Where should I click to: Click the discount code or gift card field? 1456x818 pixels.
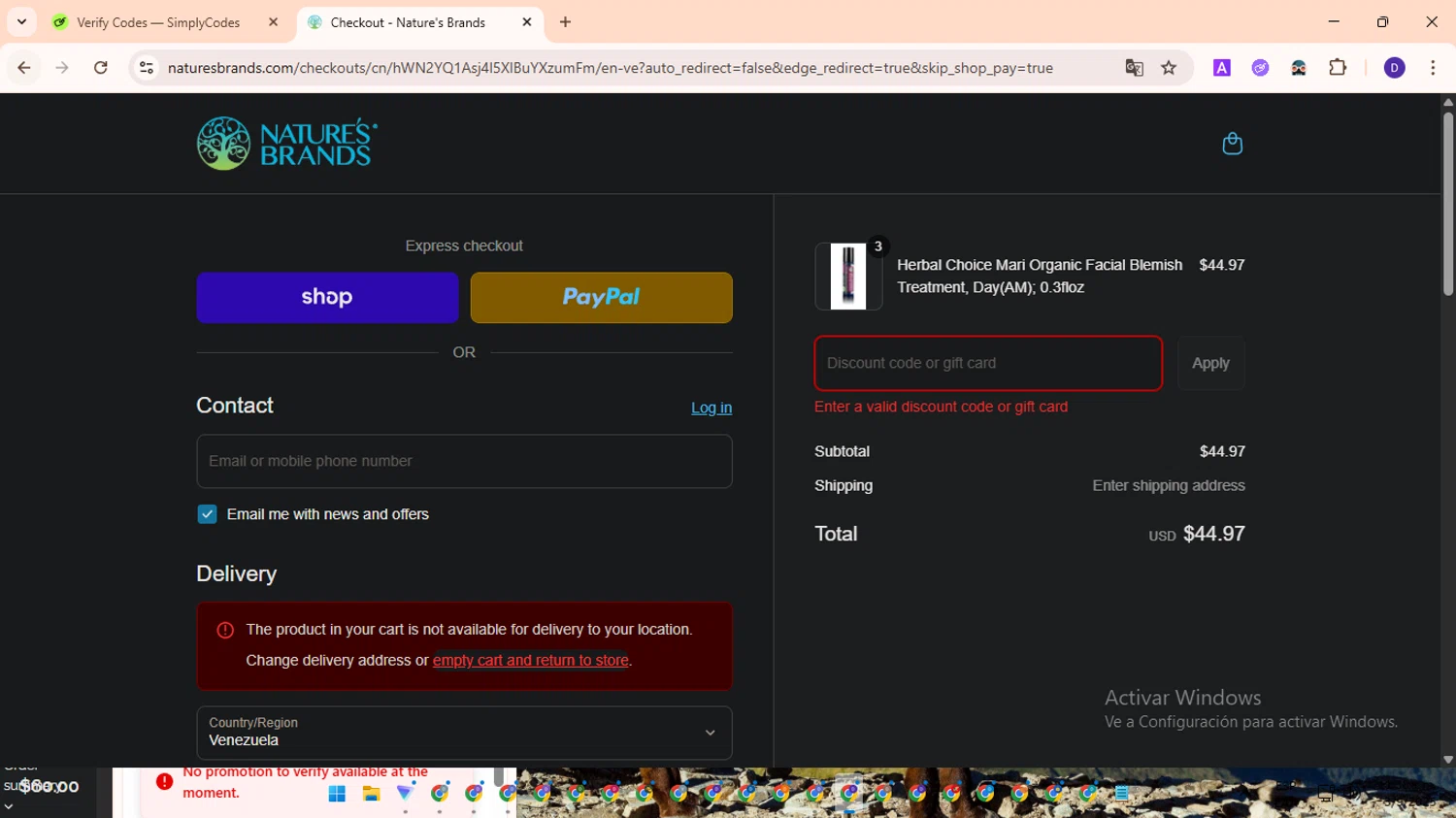988,363
